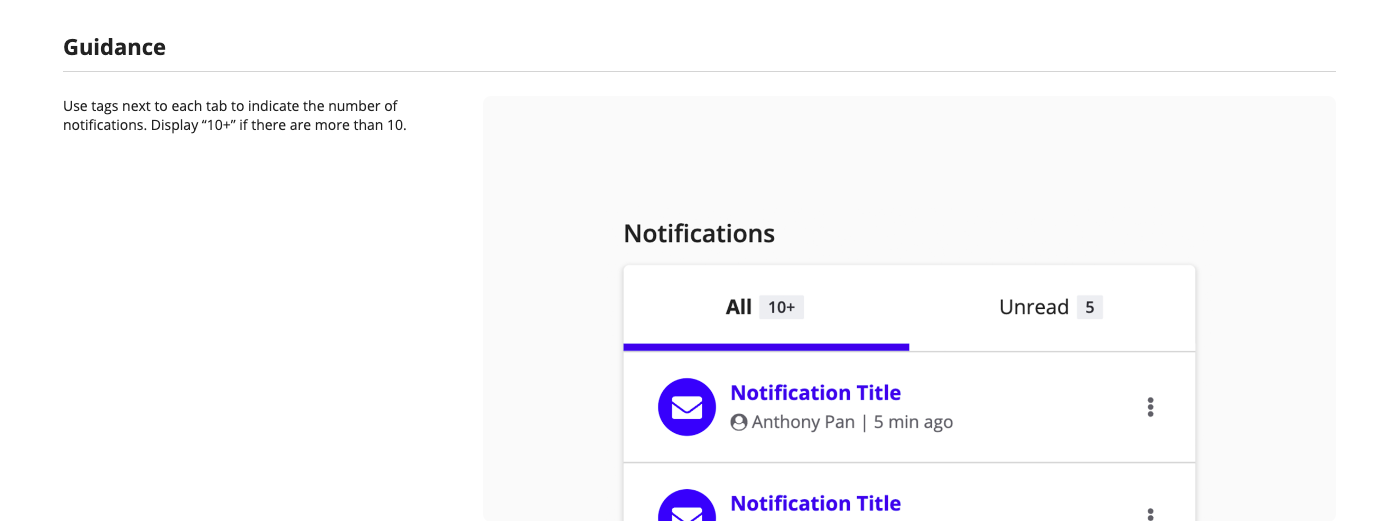Screen dimensions: 1398x521
Task: Click the 5 count tag on Unread
Action: click(x=1090, y=307)
